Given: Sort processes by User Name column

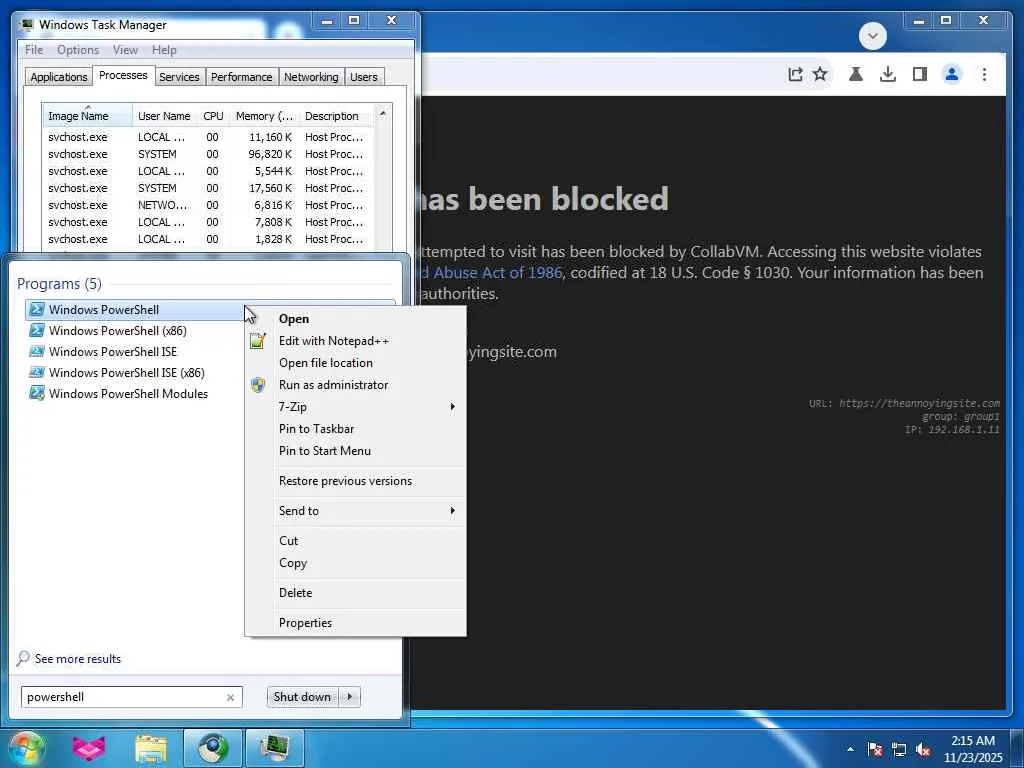Looking at the screenshot, I should point(165,116).
